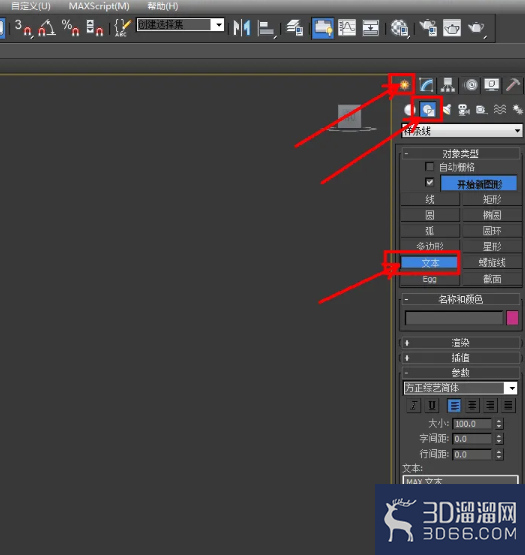This screenshot has width=525, height=555.
Task: Toggle the Graphite ribbon icon
Action: (323, 28)
